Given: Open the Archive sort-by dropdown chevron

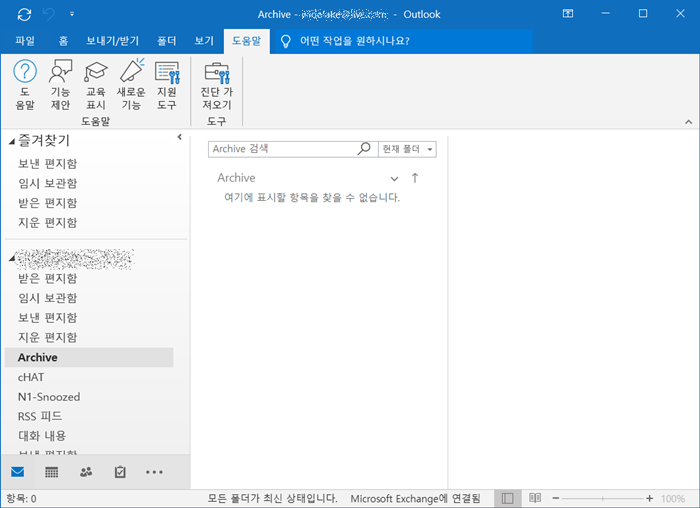Looking at the screenshot, I should point(394,179).
